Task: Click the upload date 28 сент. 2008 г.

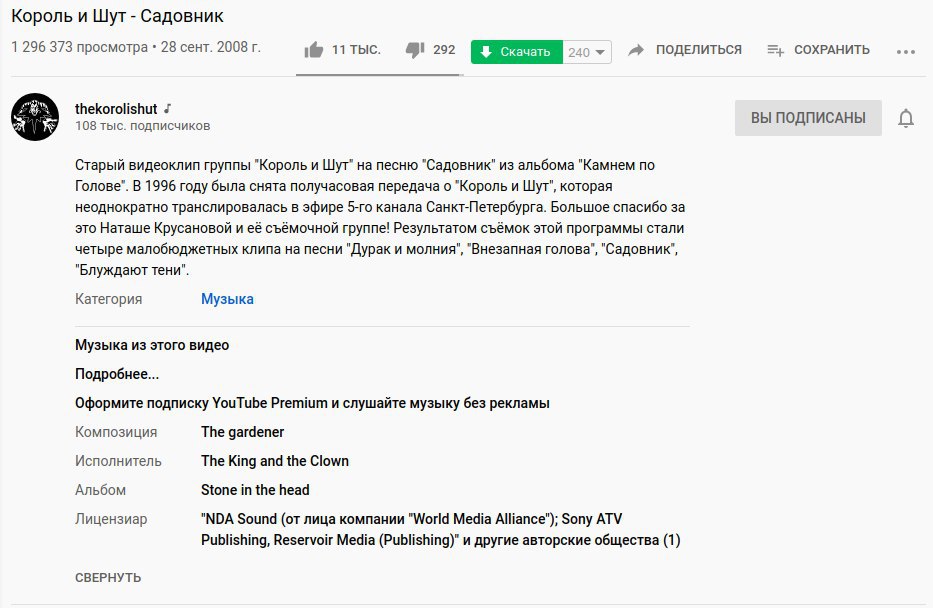Action: coord(211,47)
